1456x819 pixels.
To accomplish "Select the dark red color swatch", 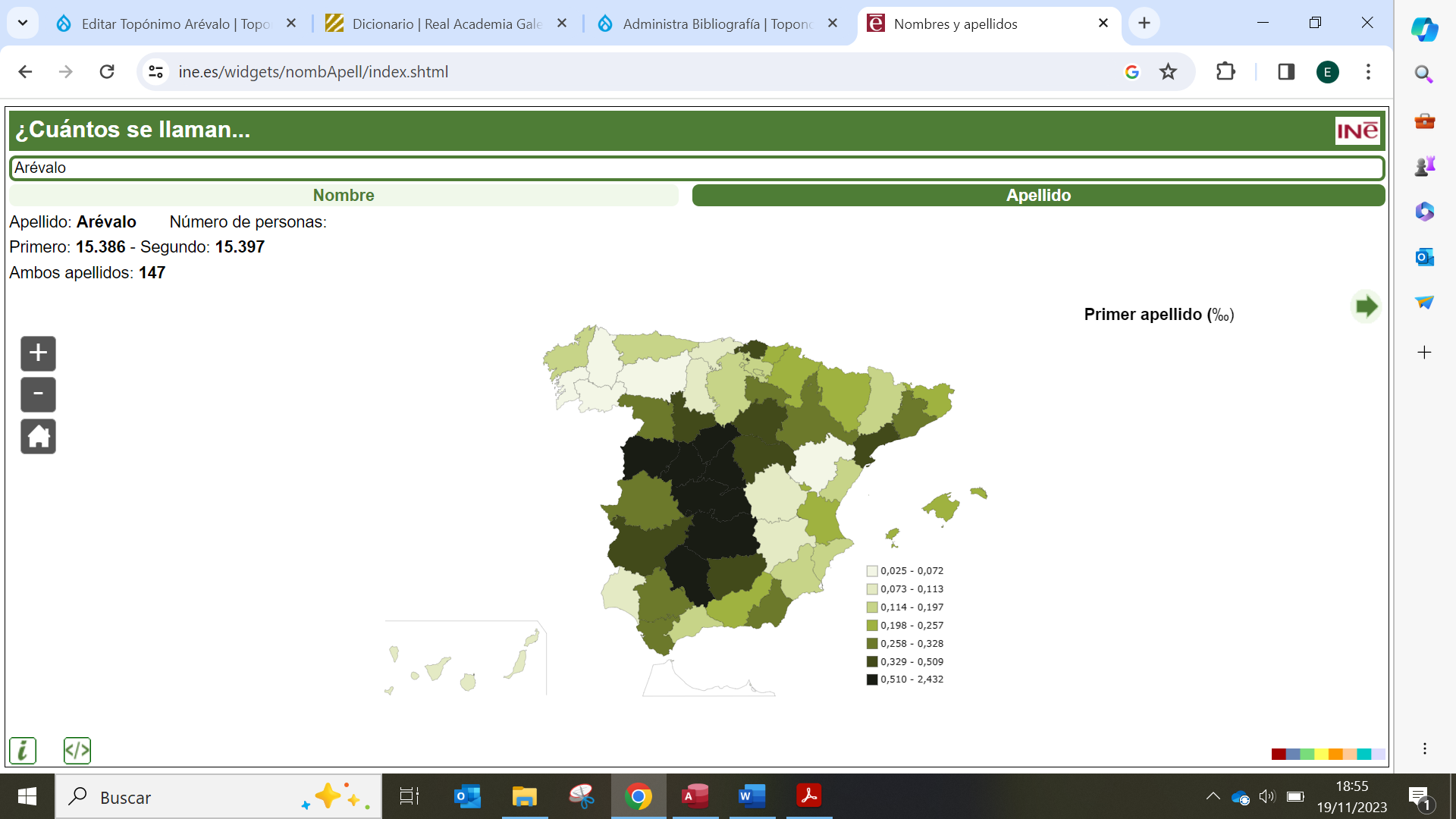I will coord(1279,754).
